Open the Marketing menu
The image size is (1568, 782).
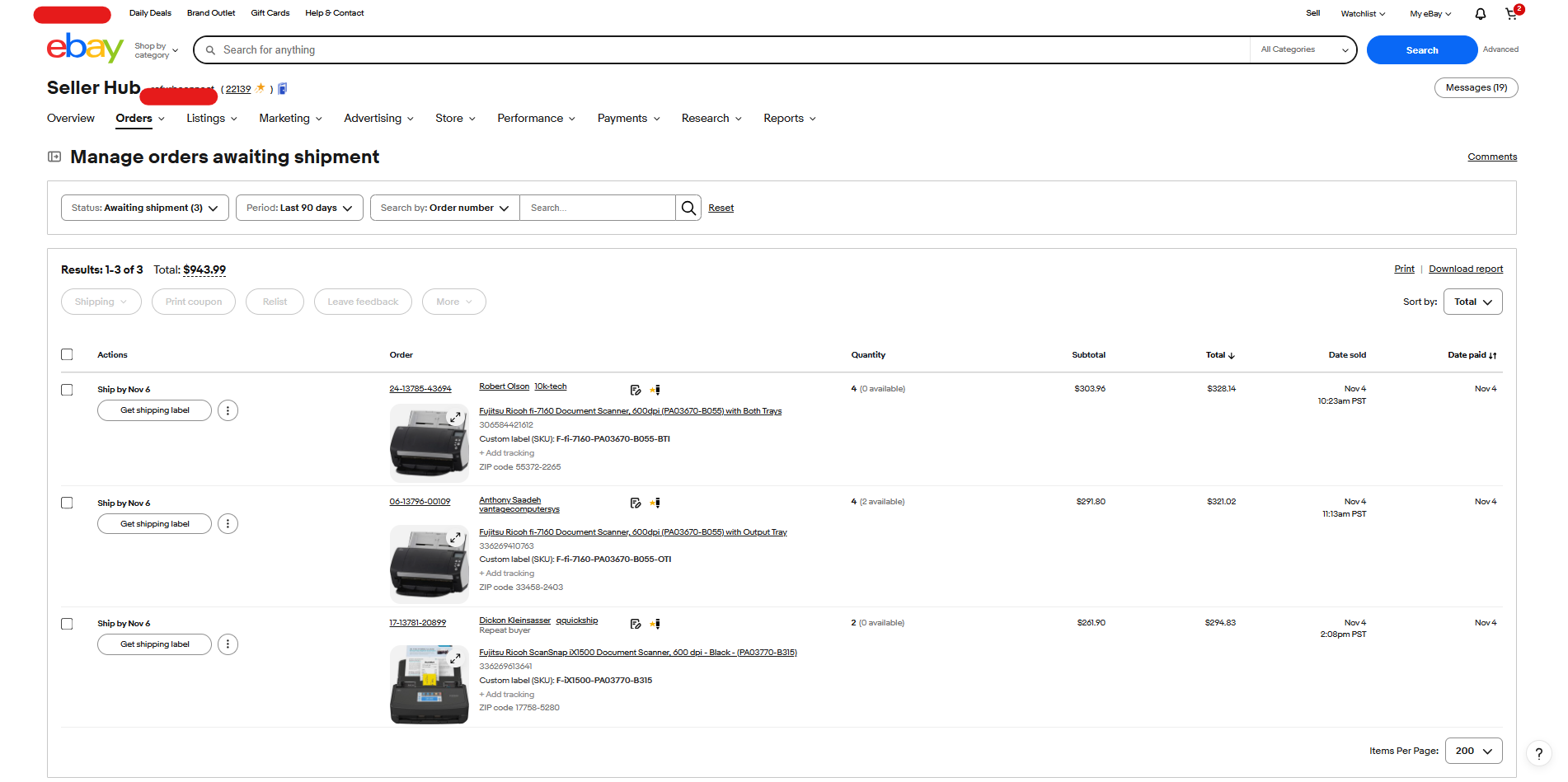(x=290, y=119)
